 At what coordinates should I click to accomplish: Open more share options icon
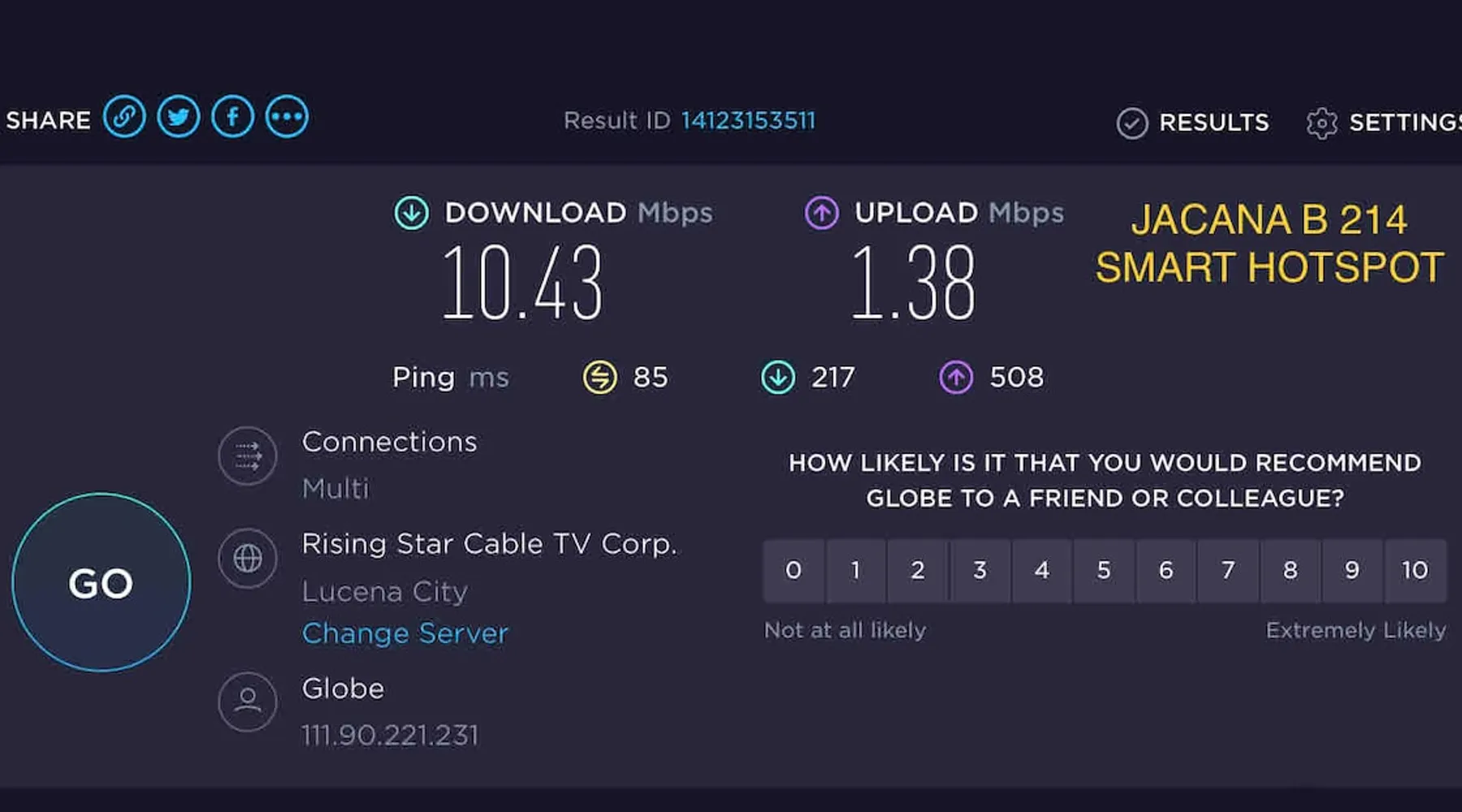287,117
